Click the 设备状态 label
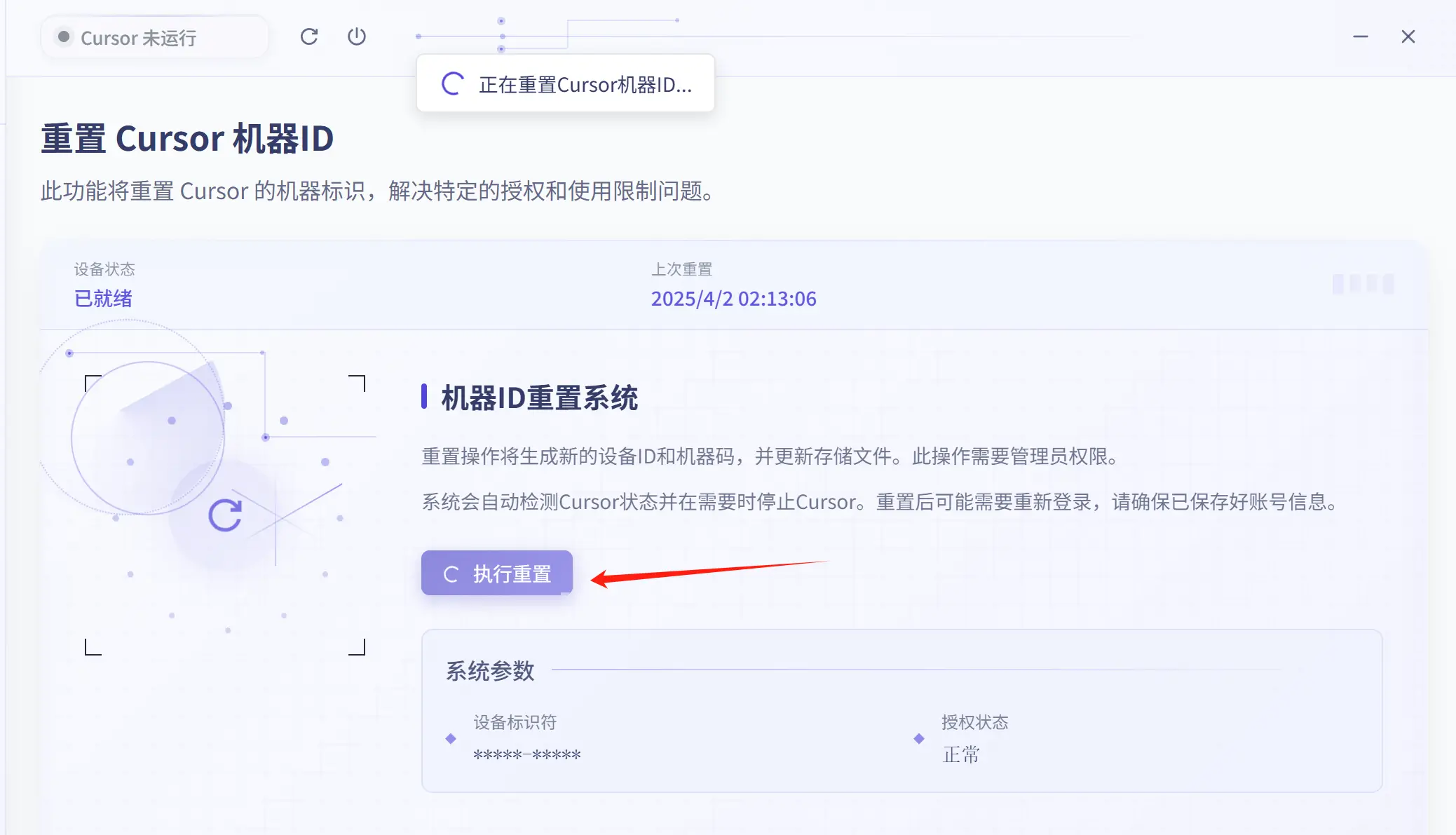 tap(104, 269)
